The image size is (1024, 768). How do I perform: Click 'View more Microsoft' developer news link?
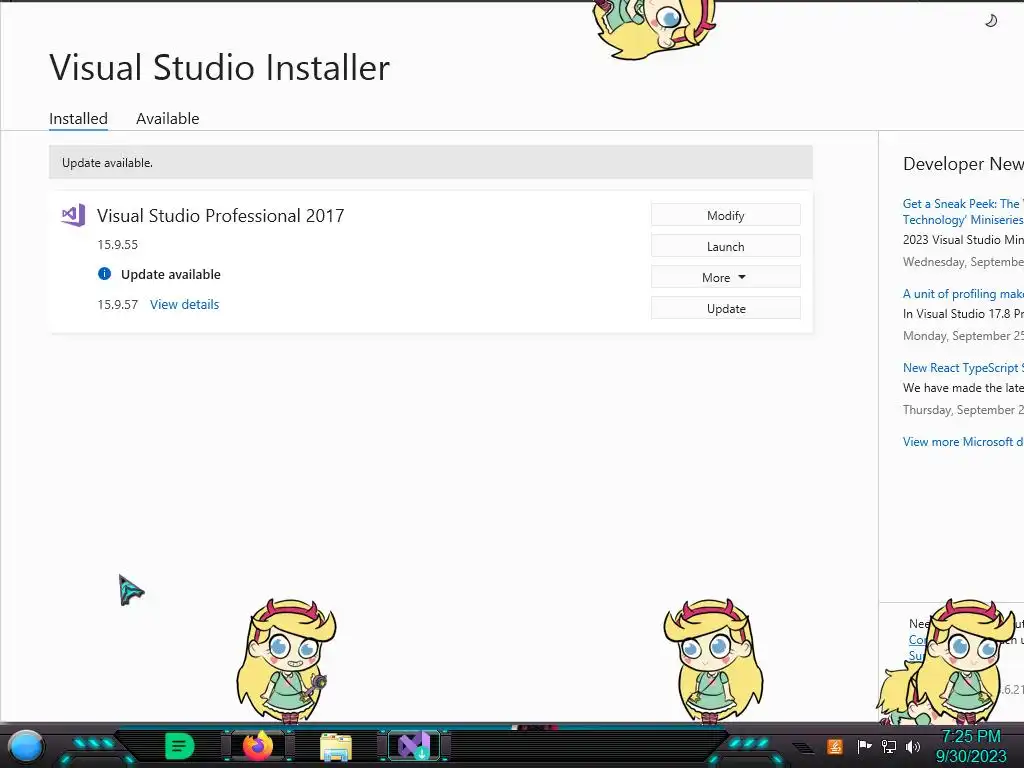(963, 441)
